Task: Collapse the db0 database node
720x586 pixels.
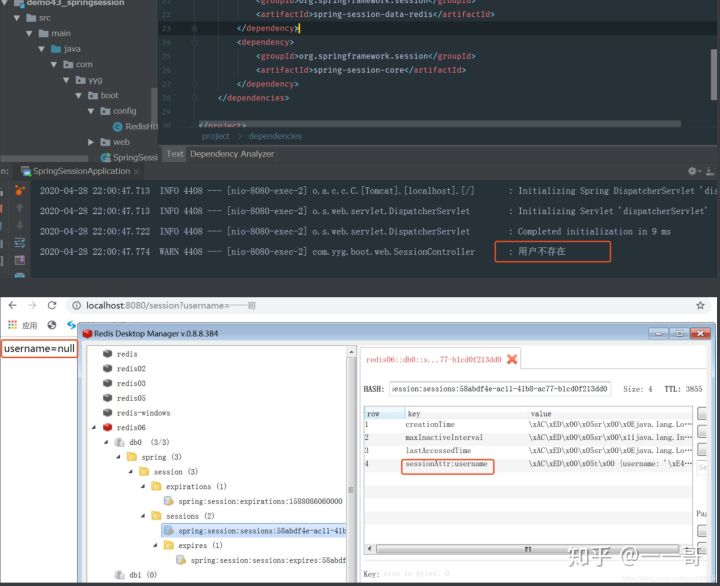Action: [x=106, y=442]
